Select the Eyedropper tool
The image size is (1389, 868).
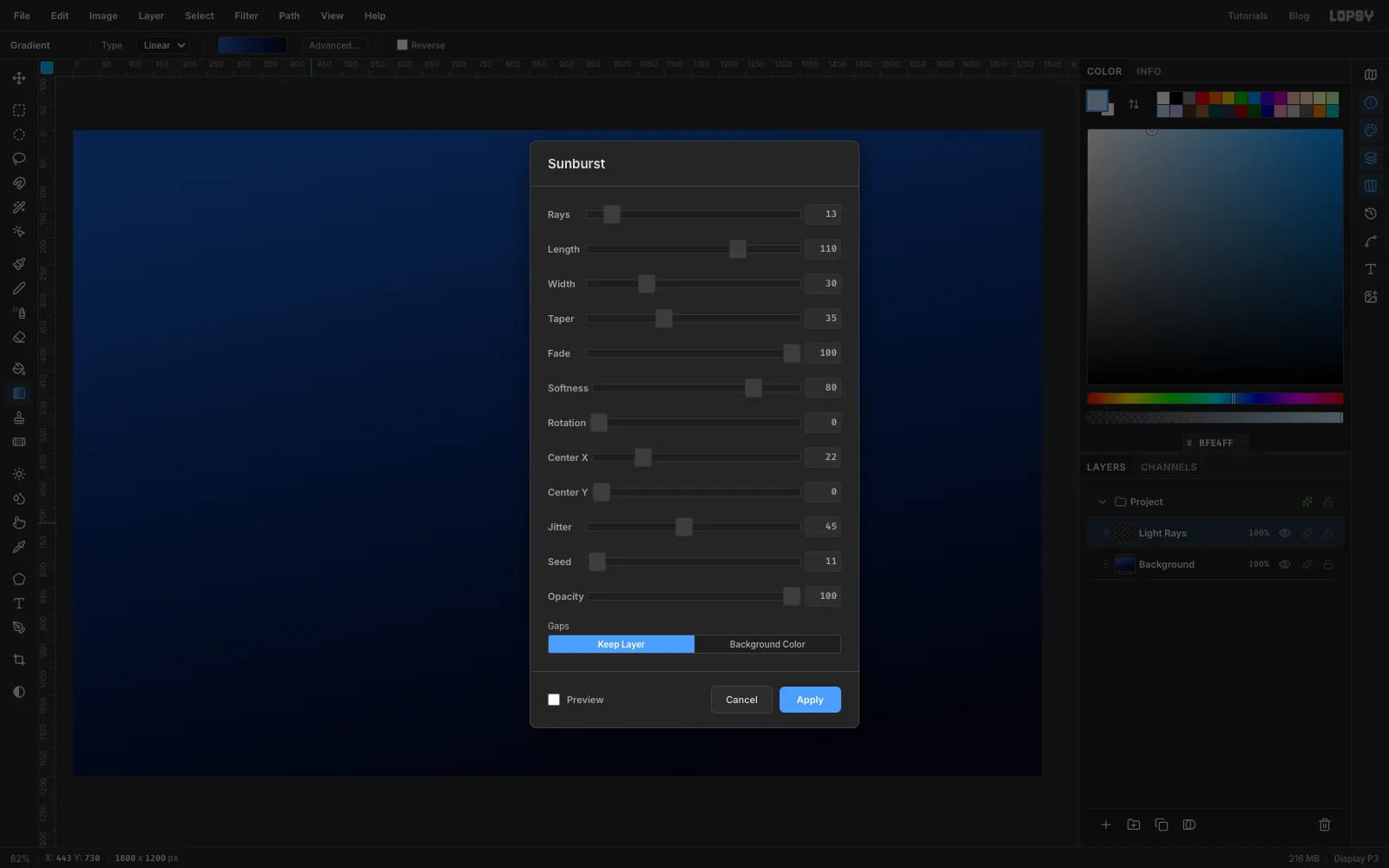pos(19,547)
